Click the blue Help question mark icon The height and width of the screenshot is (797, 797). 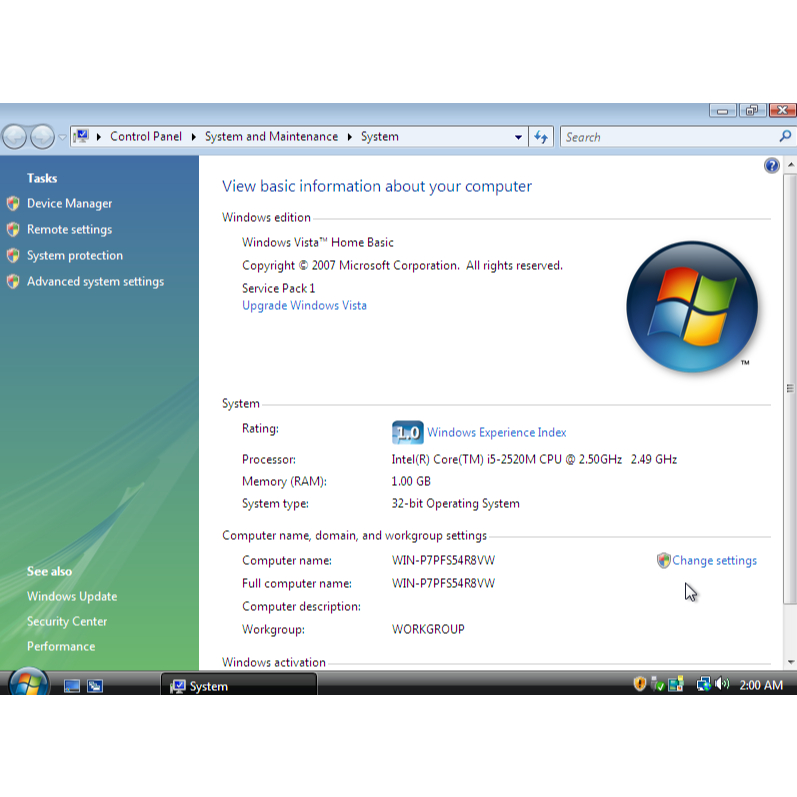772,166
